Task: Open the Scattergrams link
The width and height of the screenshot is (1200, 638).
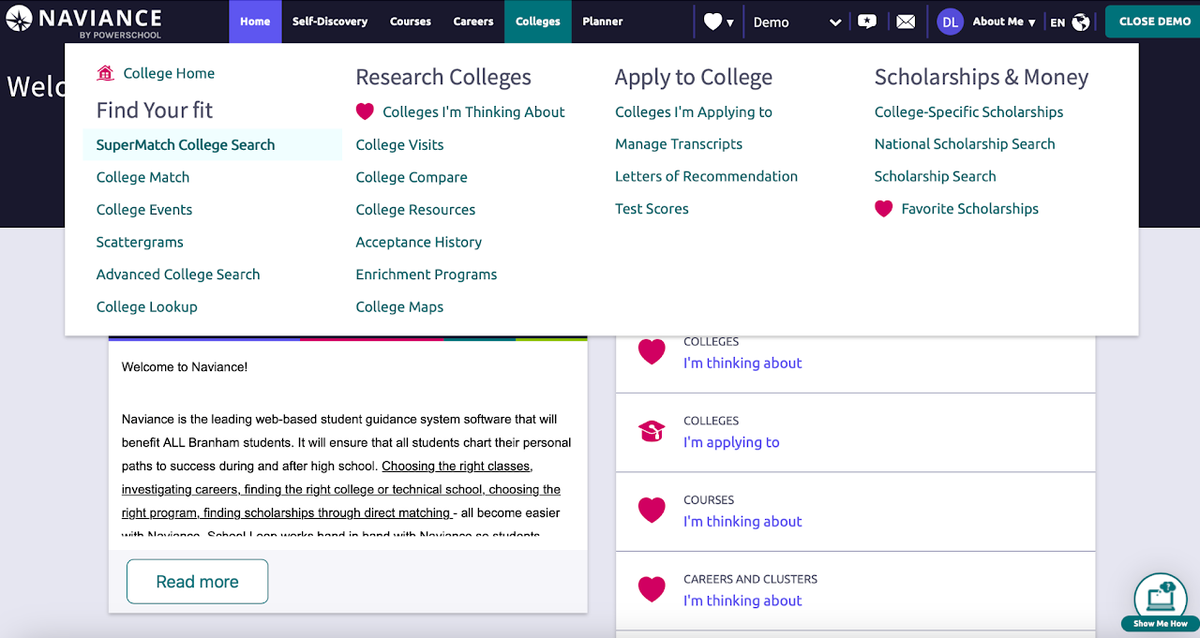Action: 139,242
